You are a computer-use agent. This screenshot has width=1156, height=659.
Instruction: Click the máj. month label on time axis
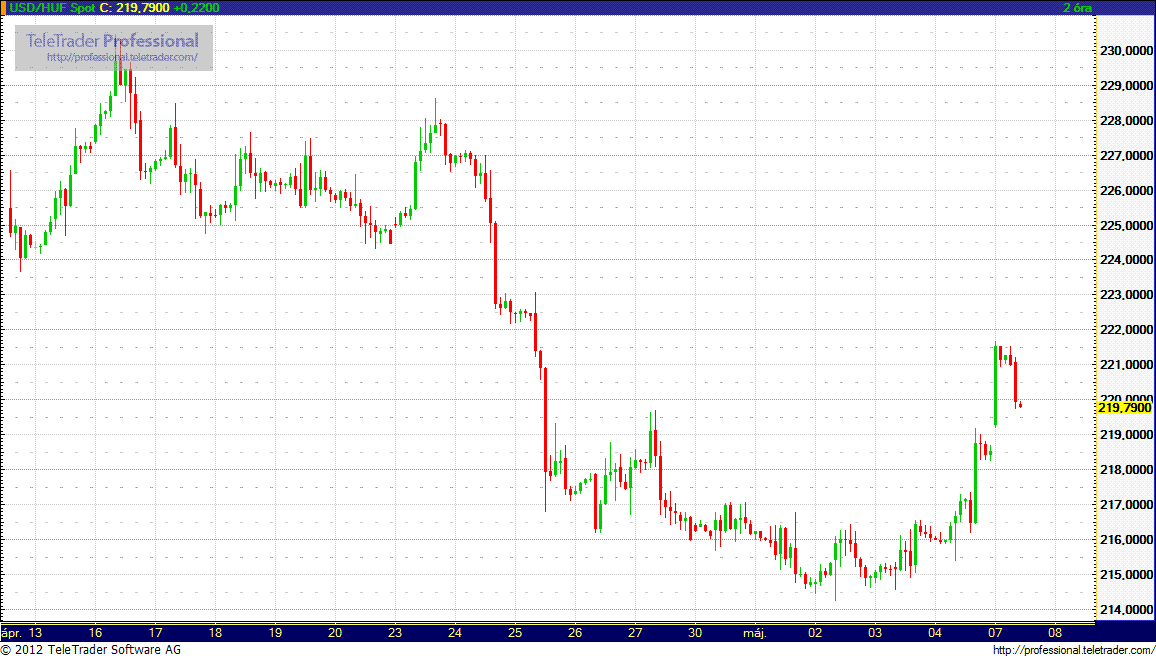point(756,632)
